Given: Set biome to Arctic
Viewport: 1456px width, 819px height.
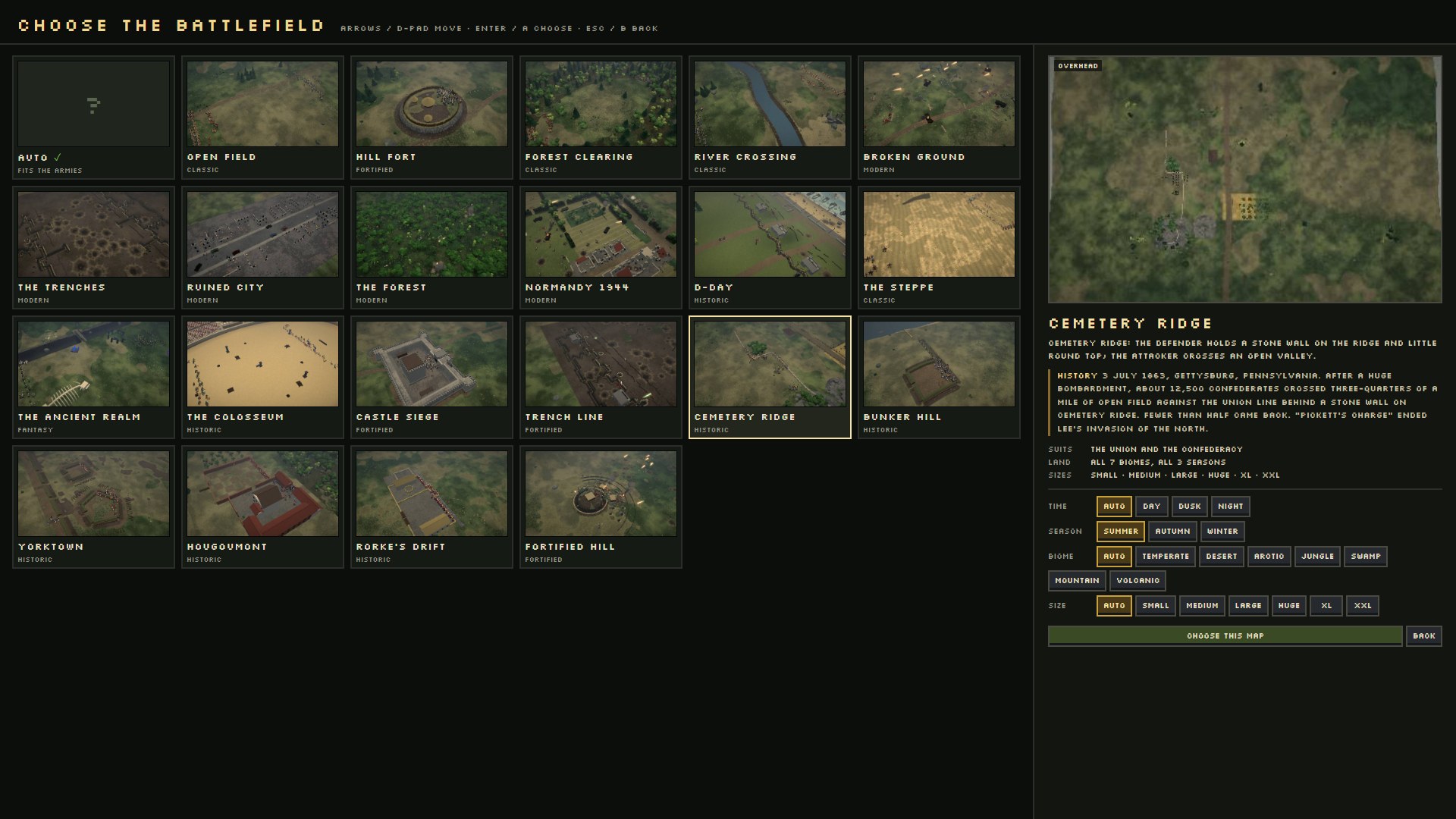Looking at the screenshot, I should click(x=1269, y=557).
